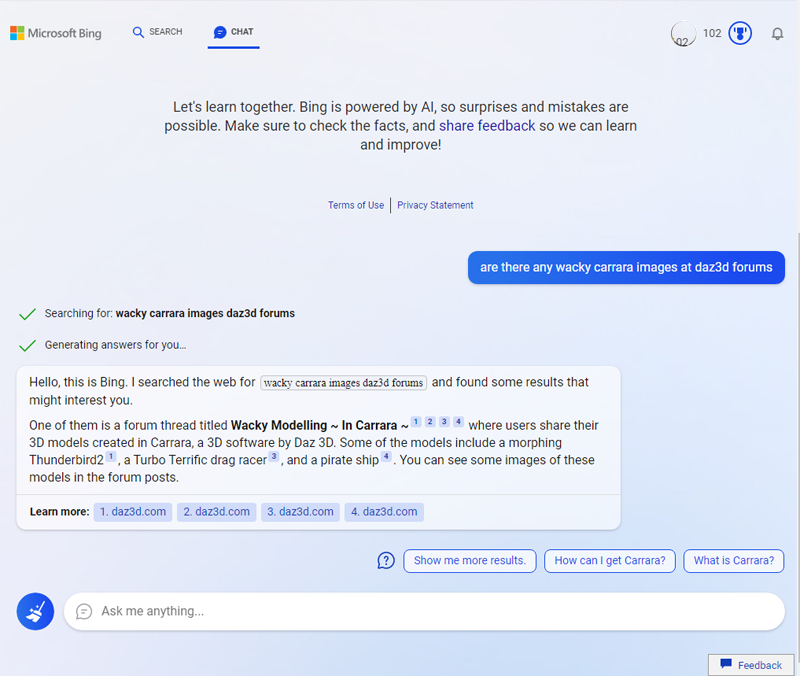Switch to the CHAT tab
Screen dimensions: 800x676
[233, 32]
